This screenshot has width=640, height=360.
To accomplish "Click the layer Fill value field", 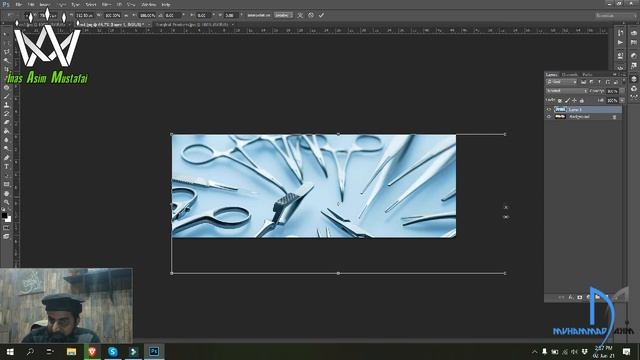I will coord(612,100).
